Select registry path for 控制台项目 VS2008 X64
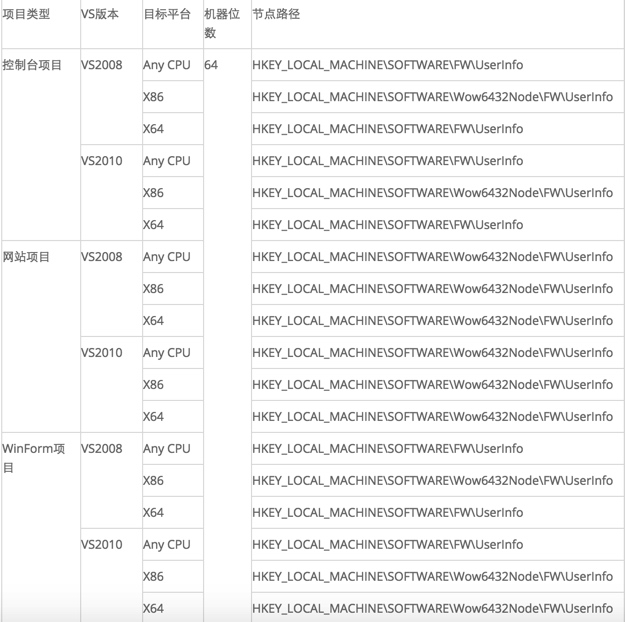The width and height of the screenshot is (625, 622). coord(438,129)
